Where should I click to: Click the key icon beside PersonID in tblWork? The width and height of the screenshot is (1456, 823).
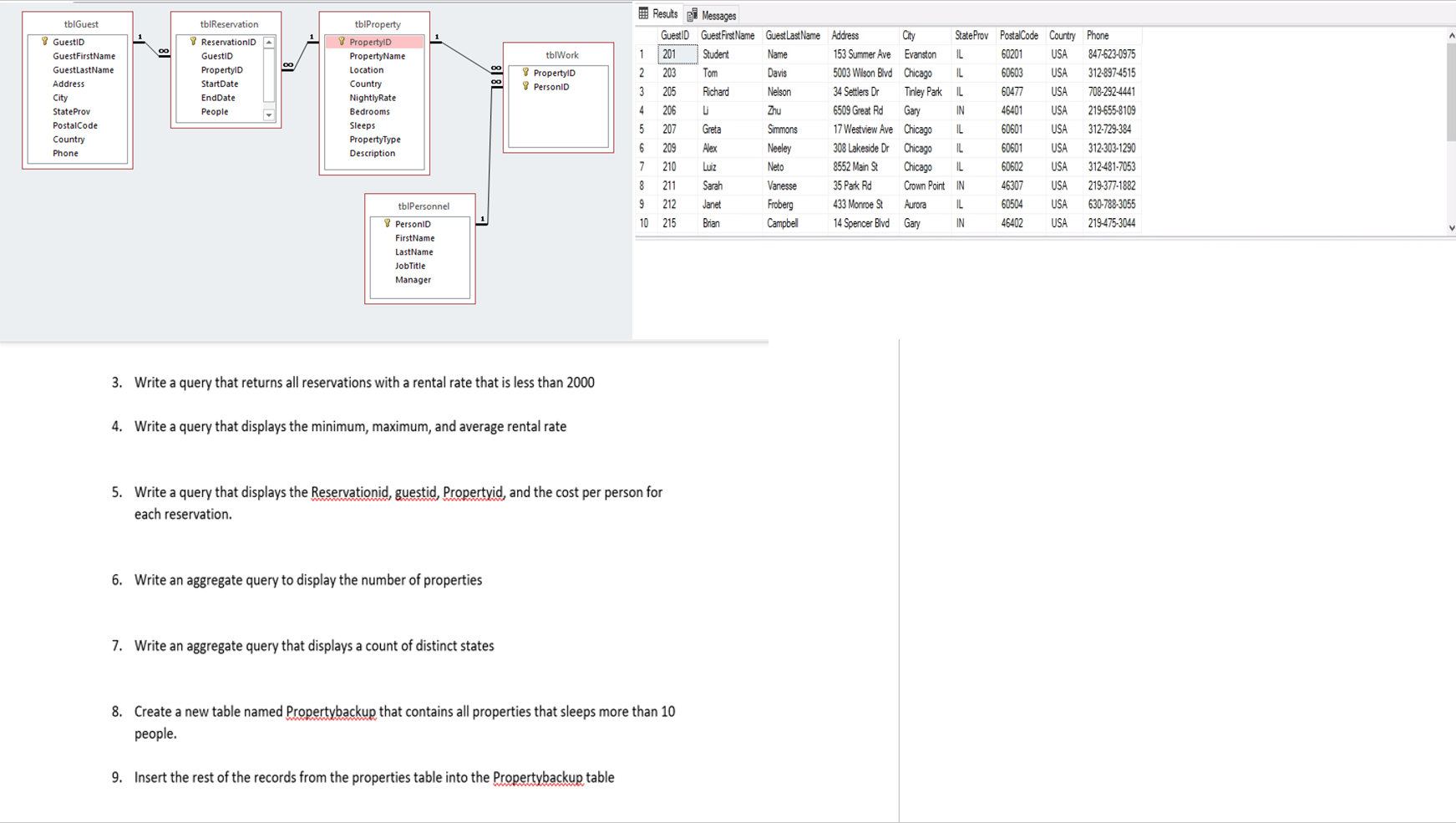point(524,87)
